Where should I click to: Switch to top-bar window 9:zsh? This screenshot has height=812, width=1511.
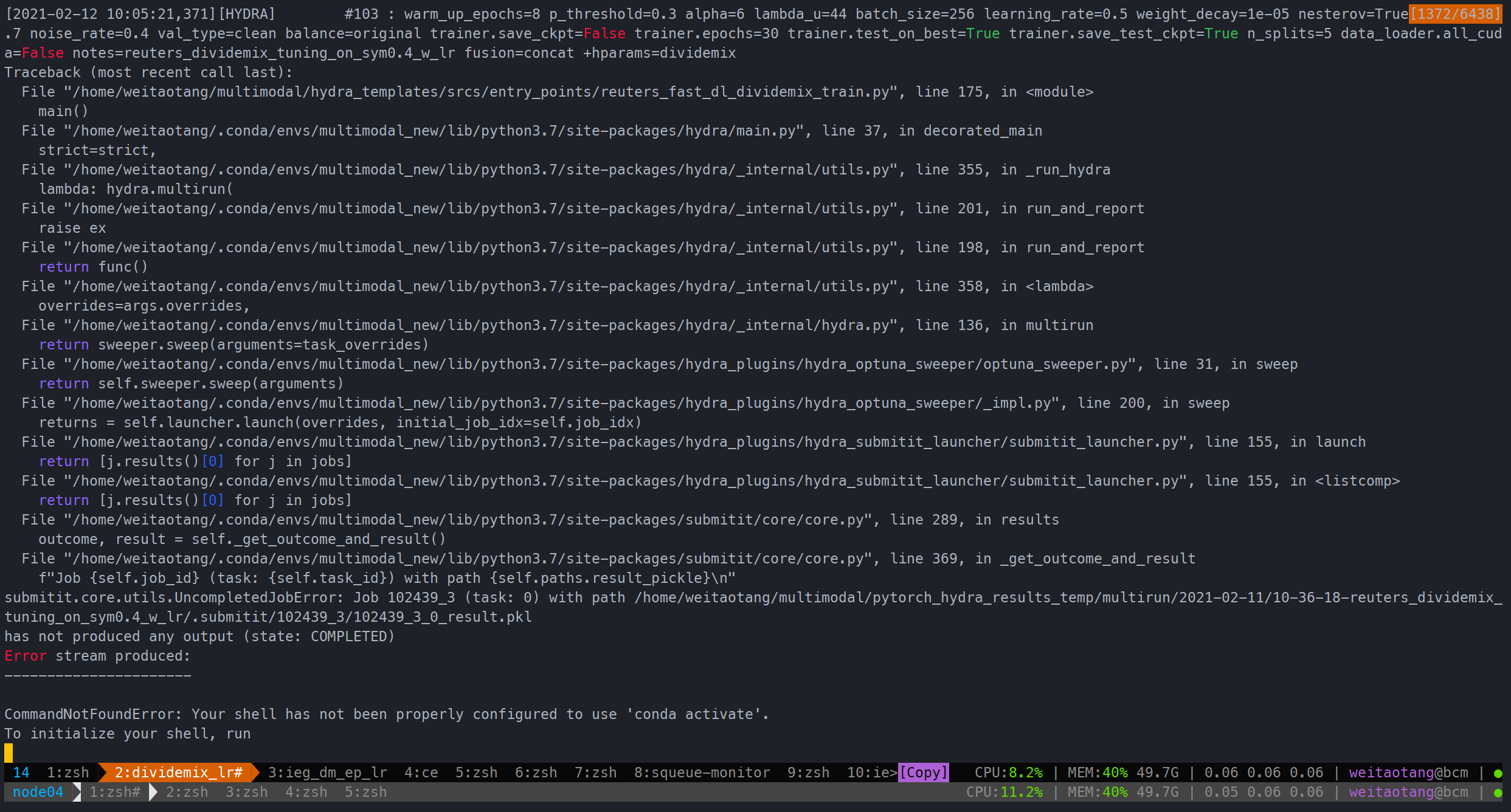click(808, 772)
